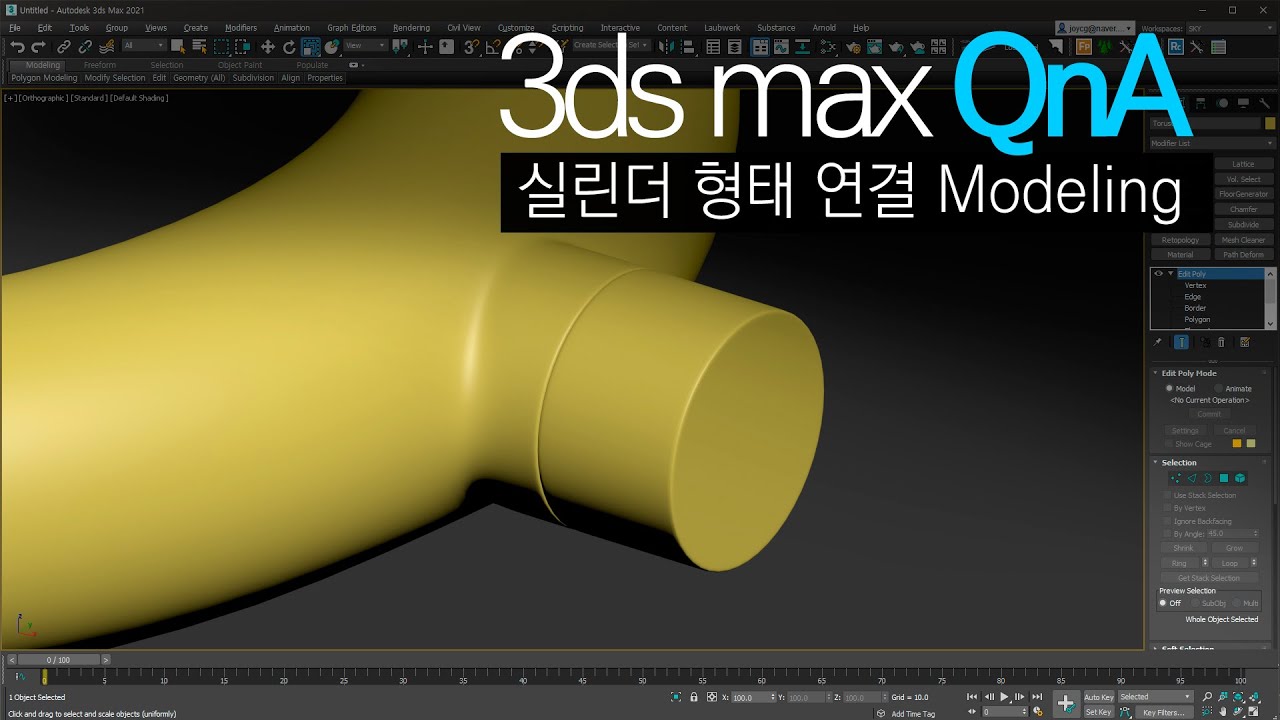Click the object color swatch beside name
This screenshot has width=1280, height=720.
(x=1270, y=124)
